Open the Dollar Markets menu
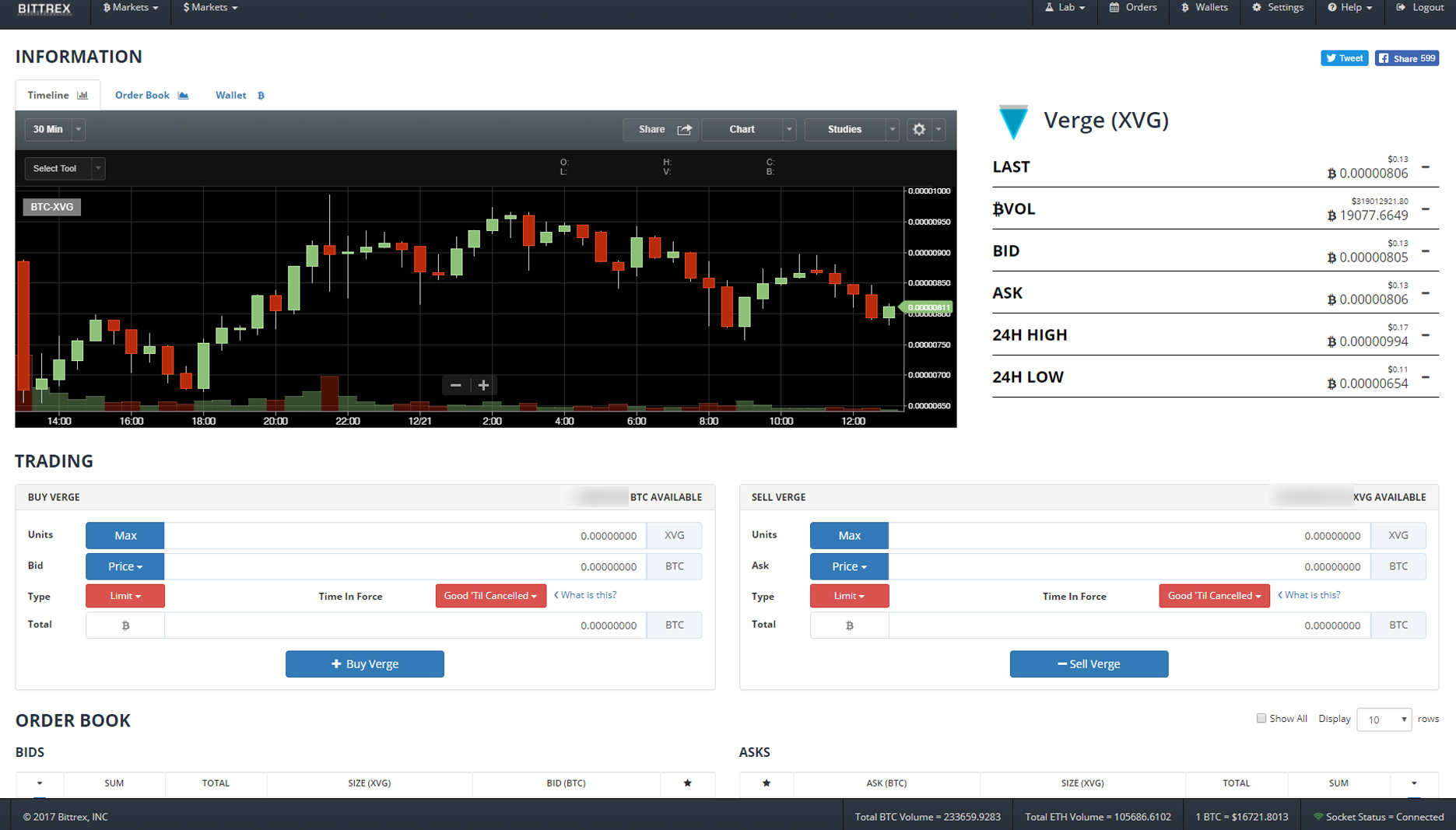 (210, 8)
